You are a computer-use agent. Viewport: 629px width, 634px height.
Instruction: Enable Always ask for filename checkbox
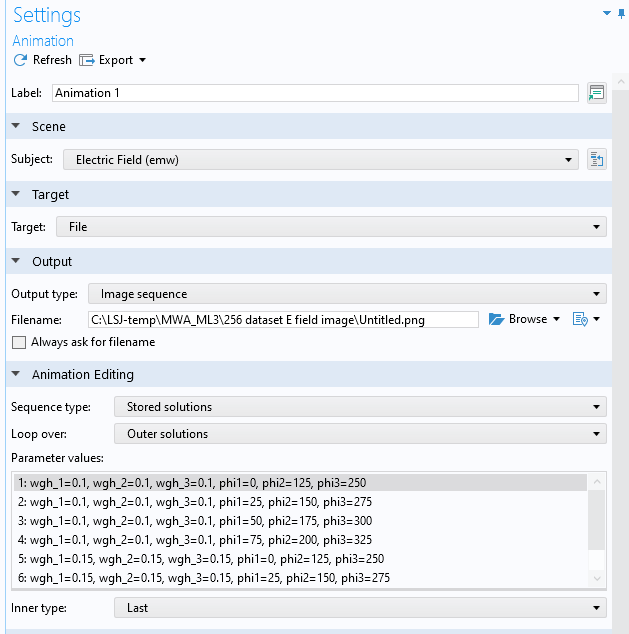(18, 342)
